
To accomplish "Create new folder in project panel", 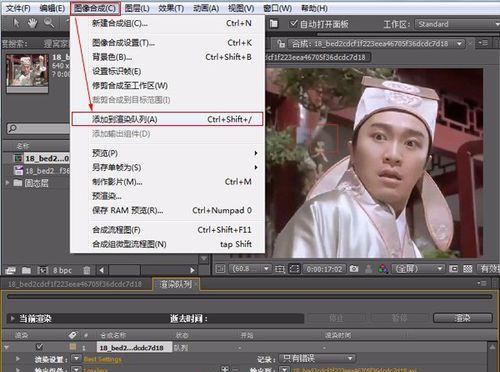I will pos(26,270).
